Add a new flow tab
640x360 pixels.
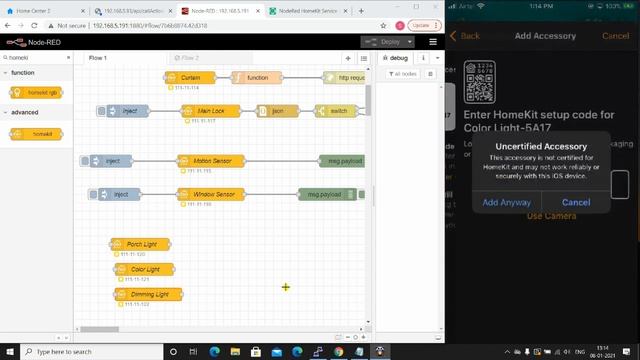click(x=348, y=58)
